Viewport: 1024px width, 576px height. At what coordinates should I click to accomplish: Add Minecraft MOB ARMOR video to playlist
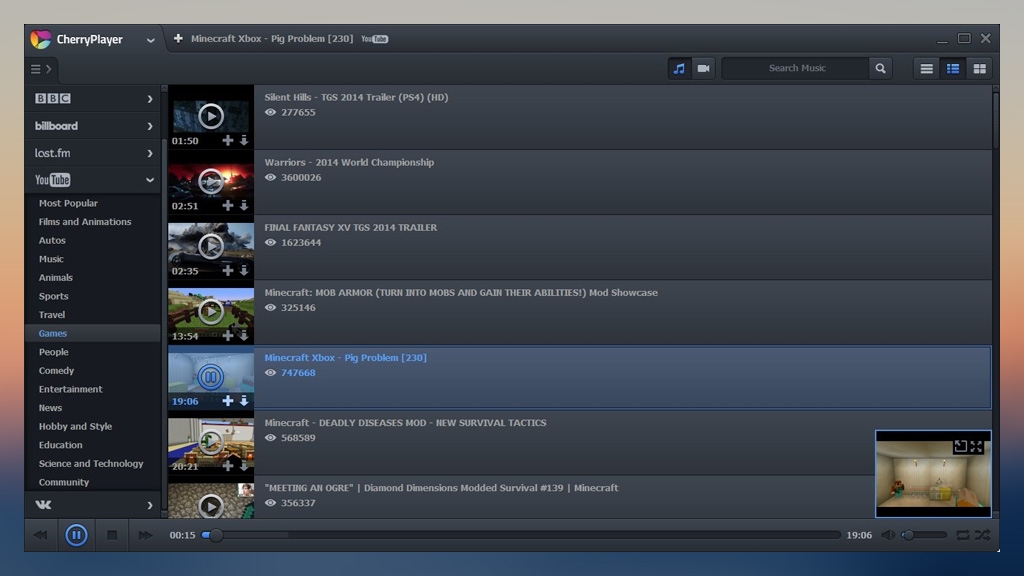point(227,336)
